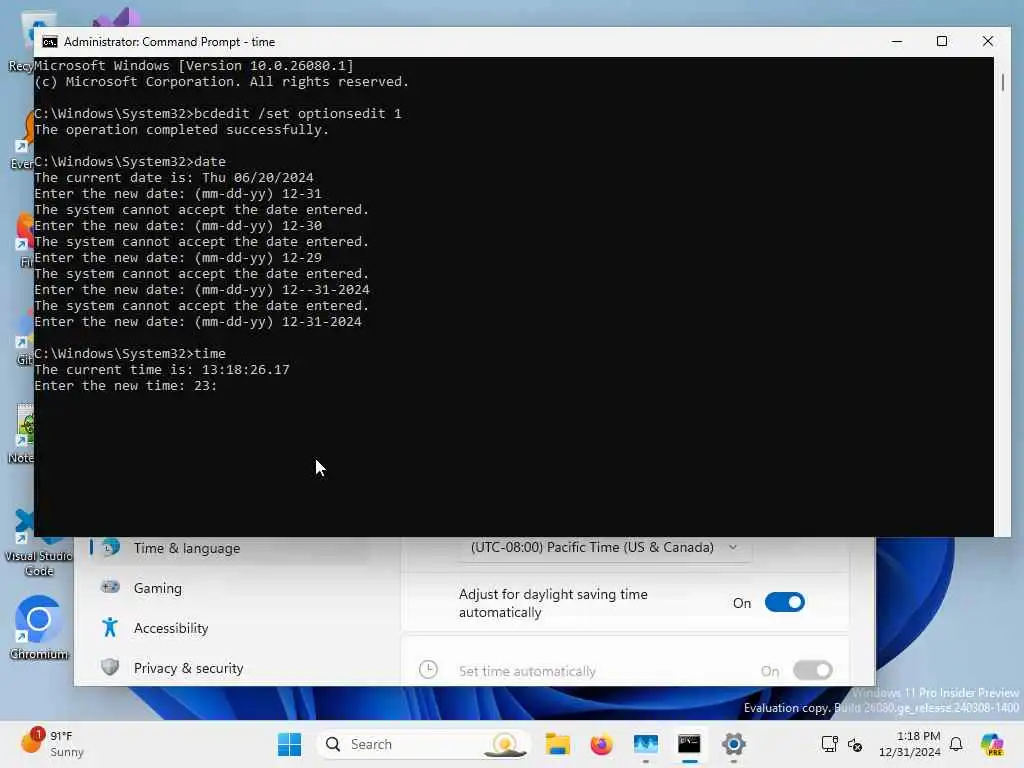Click 'The current date is: Thu 06/20/2024' line
The image size is (1024, 768).
click(x=174, y=178)
